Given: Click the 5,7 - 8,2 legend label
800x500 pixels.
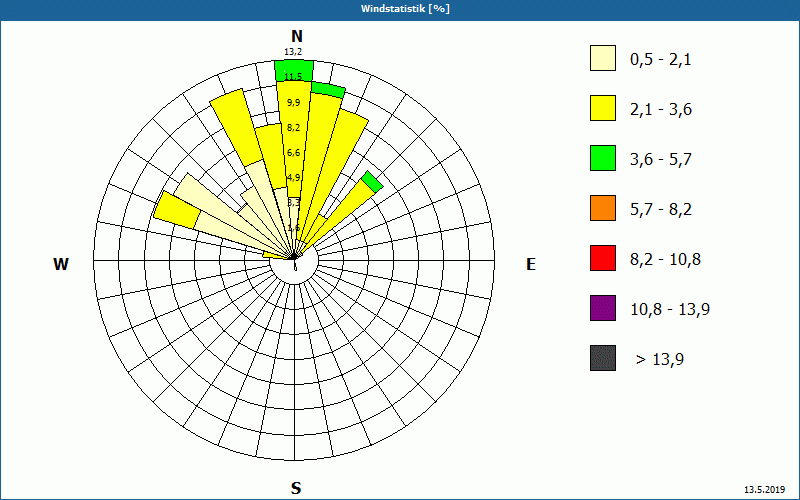Looking at the screenshot, I should coord(661,210).
